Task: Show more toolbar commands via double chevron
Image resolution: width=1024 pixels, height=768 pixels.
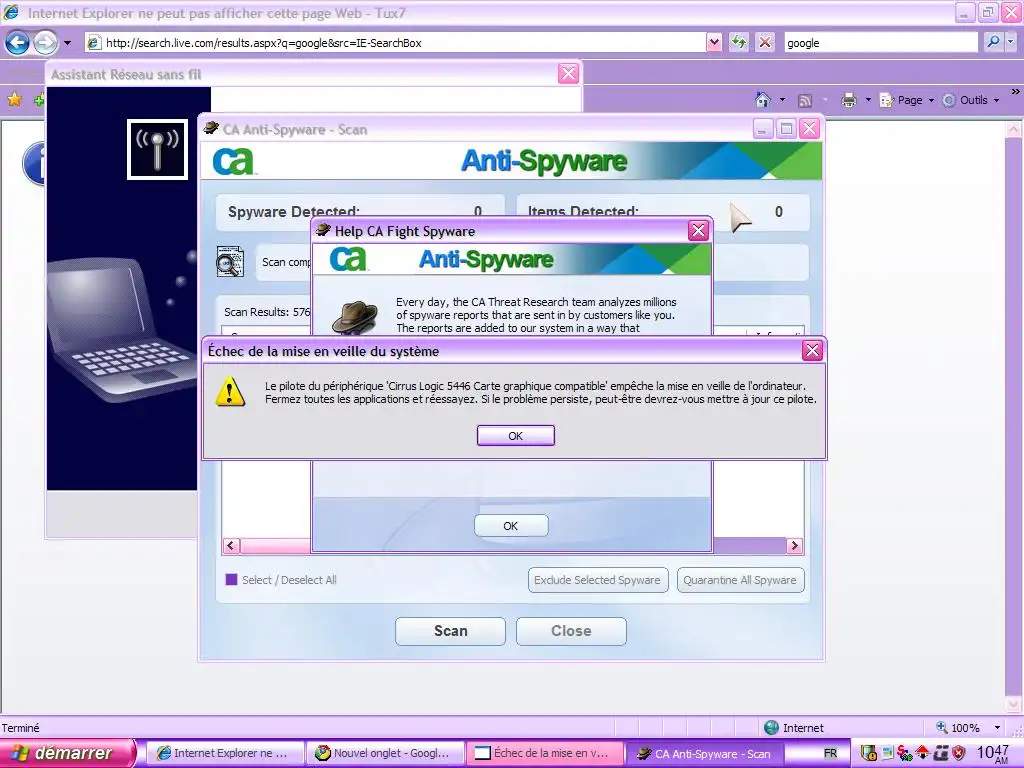Action: (1016, 92)
